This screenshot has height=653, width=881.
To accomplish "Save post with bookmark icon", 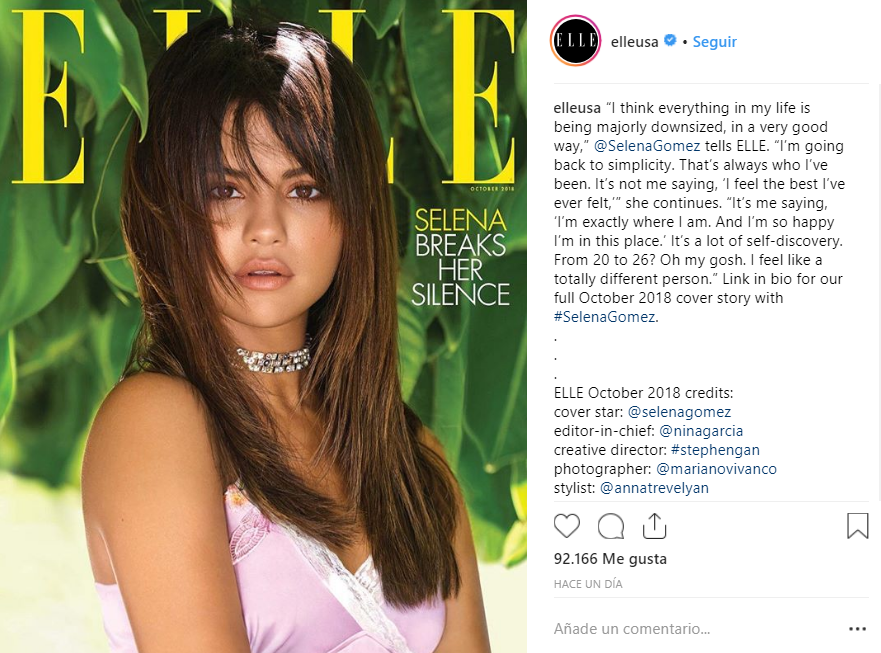I will click(x=857, y=526).
